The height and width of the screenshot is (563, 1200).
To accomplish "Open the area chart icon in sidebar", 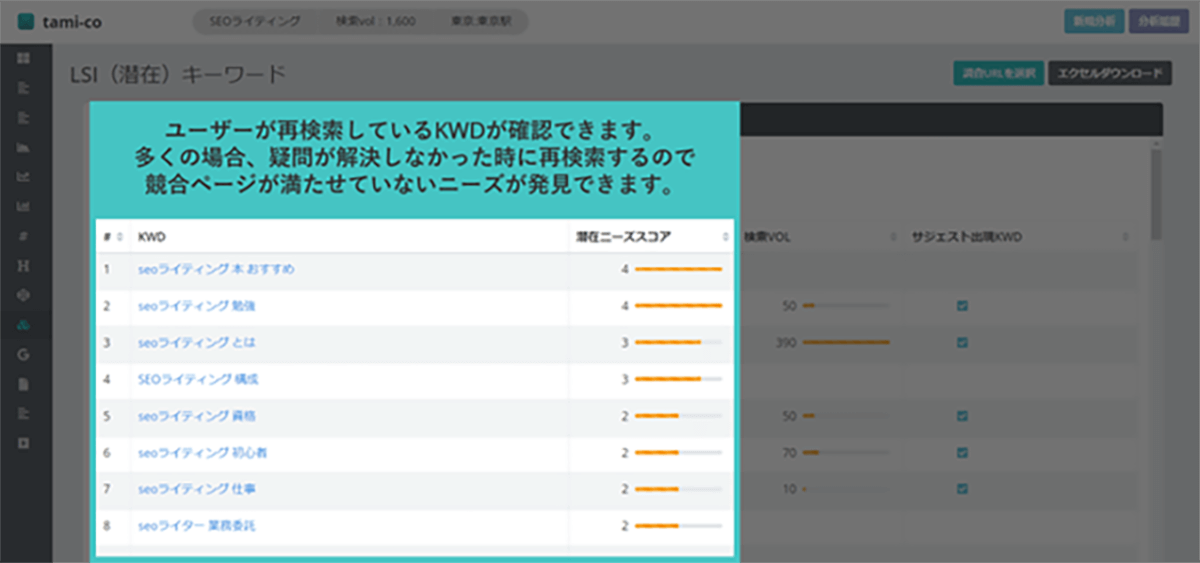I will click(x=24, y=148).
